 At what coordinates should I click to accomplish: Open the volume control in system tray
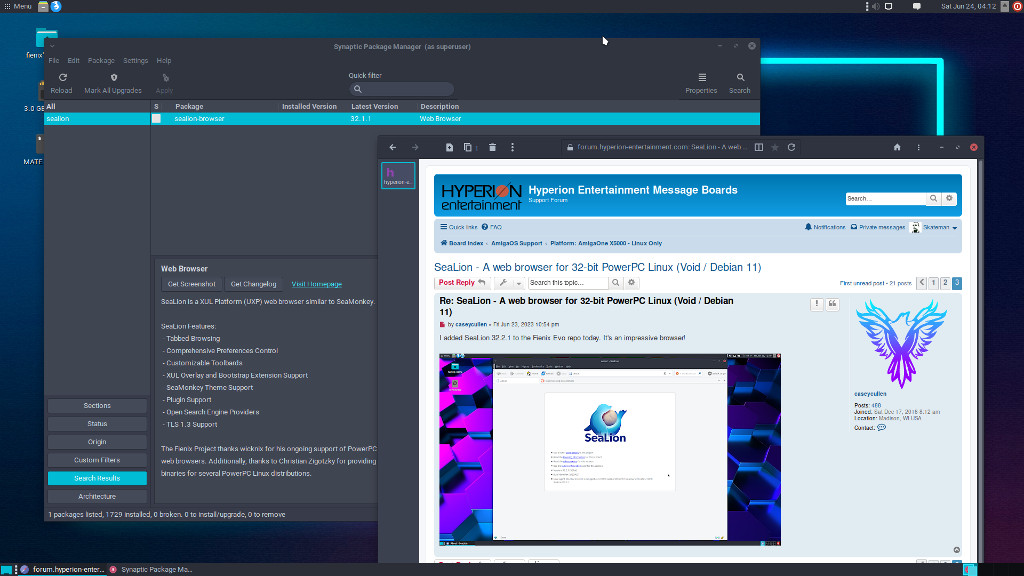coord(876,7)
